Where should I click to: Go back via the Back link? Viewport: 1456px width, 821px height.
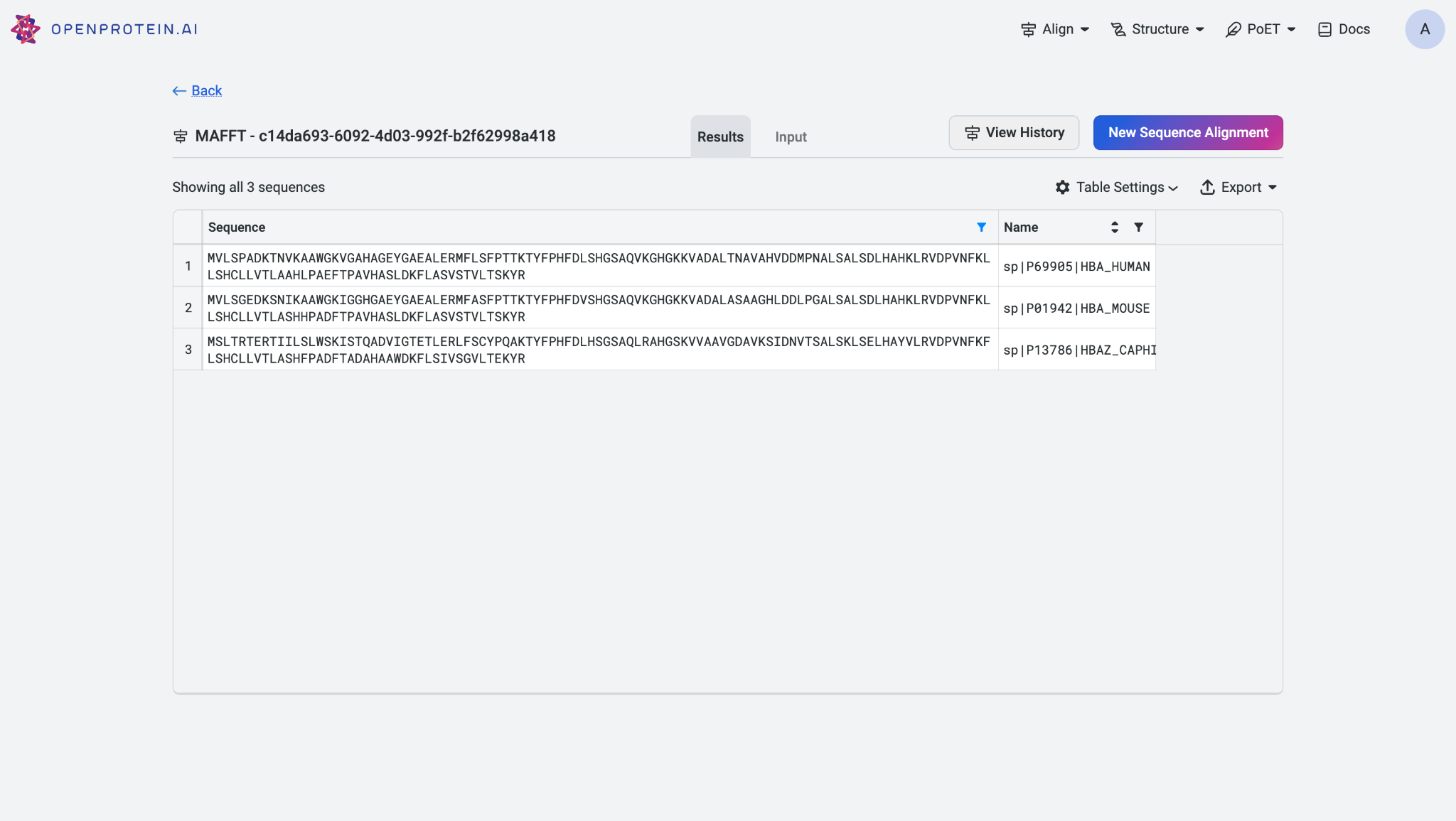[197, 90]
